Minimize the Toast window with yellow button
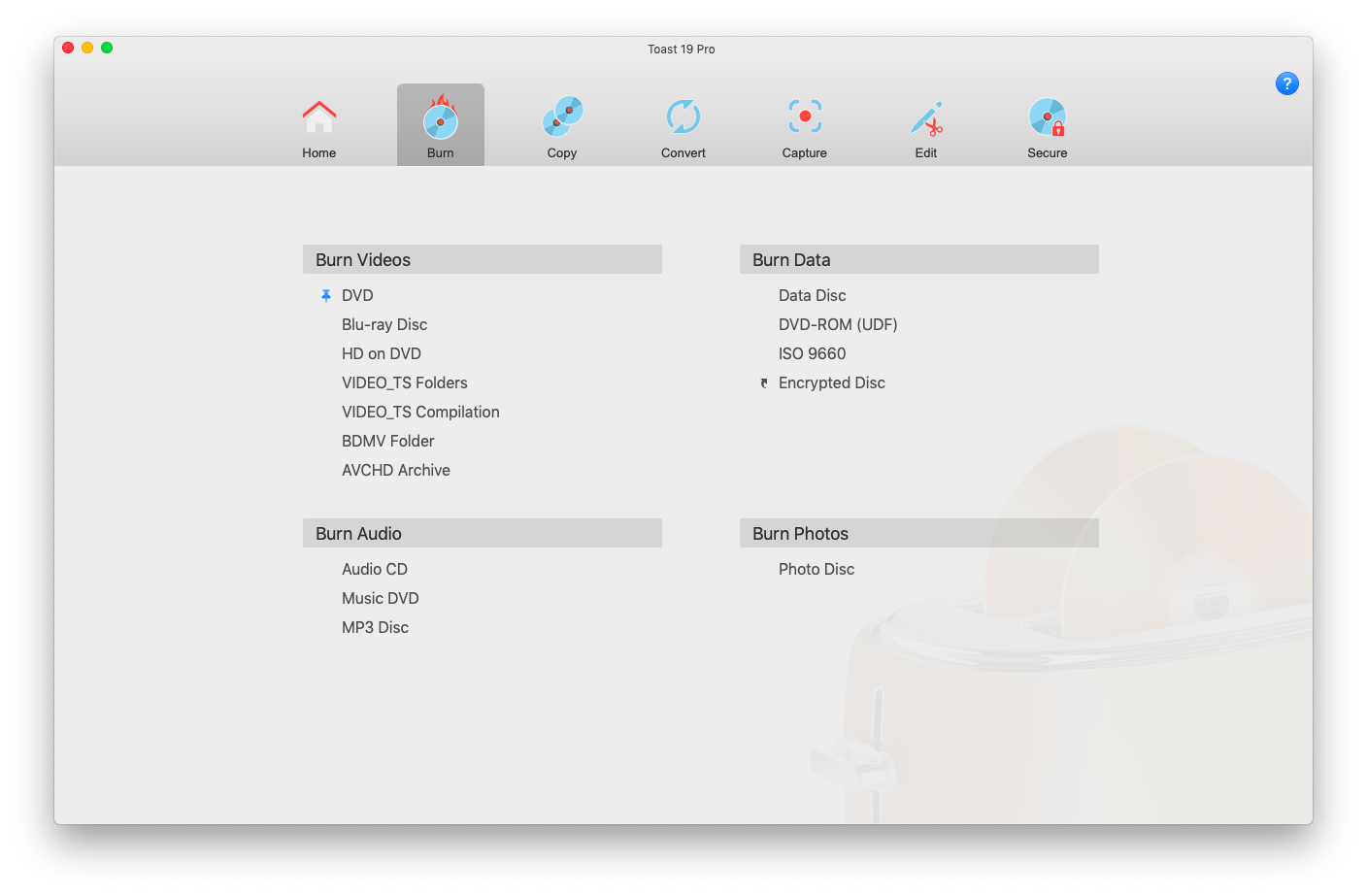Image resolution: width=1367 pixels, height=896 pixels. [x=87, y=48]
